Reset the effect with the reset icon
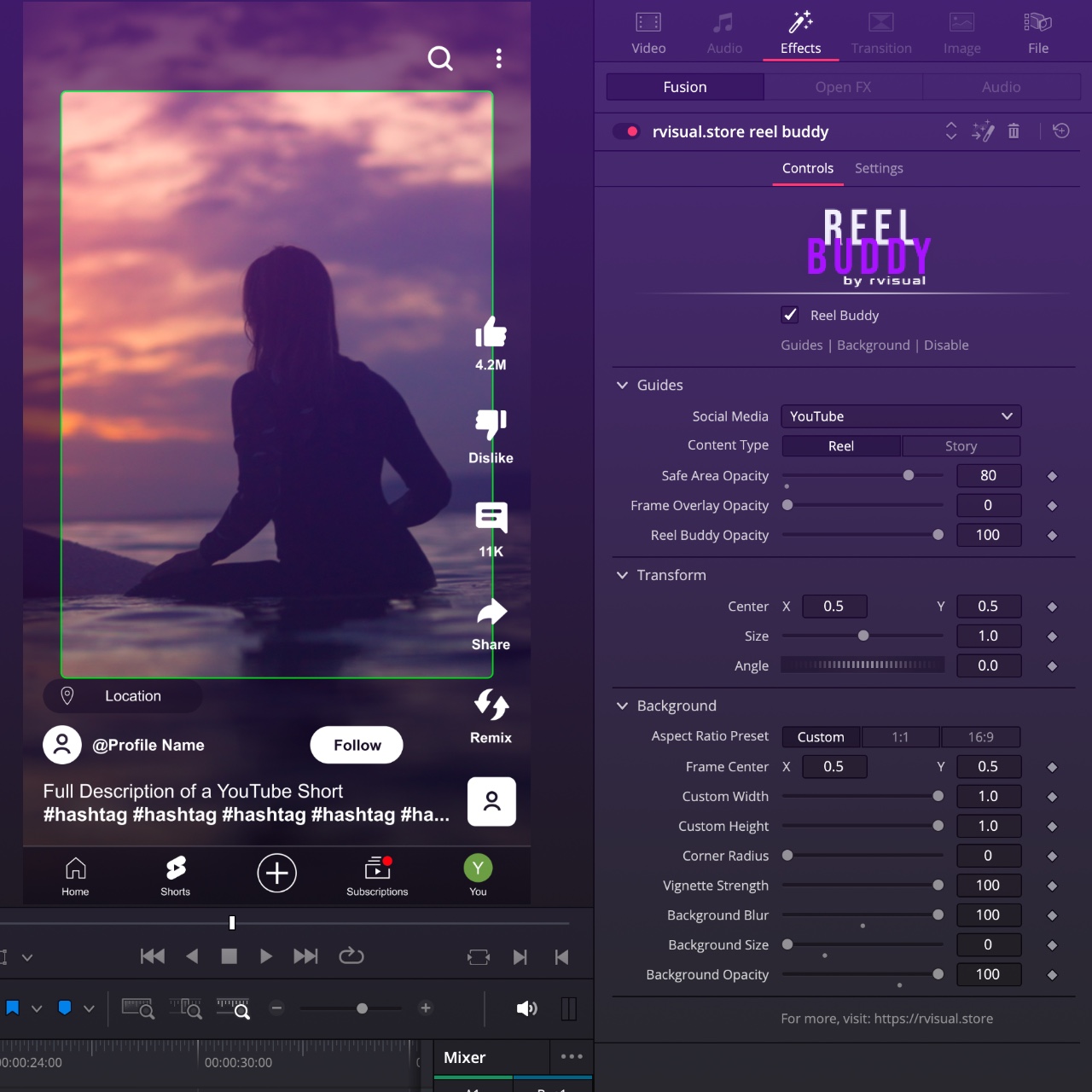 pyautogui.click(x=1061, y=131)
